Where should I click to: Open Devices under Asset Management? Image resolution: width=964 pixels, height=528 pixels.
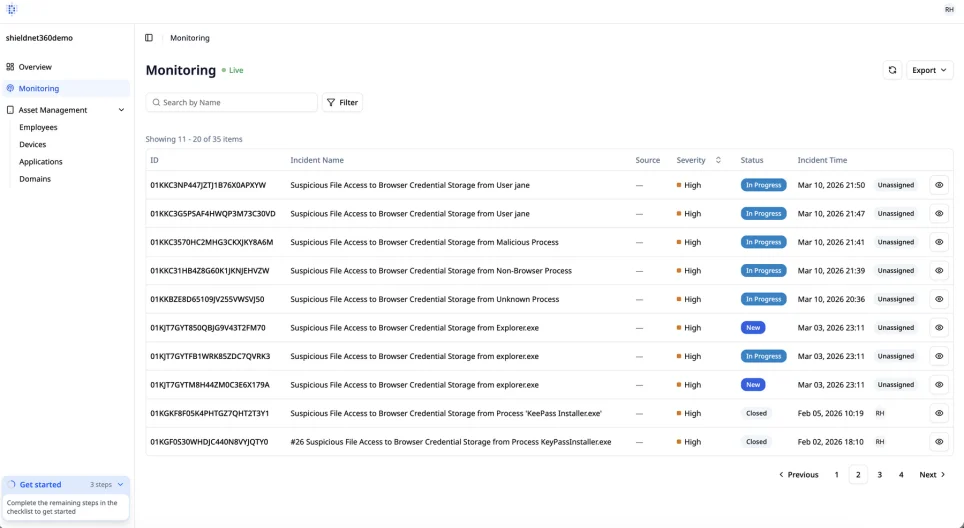33,144
